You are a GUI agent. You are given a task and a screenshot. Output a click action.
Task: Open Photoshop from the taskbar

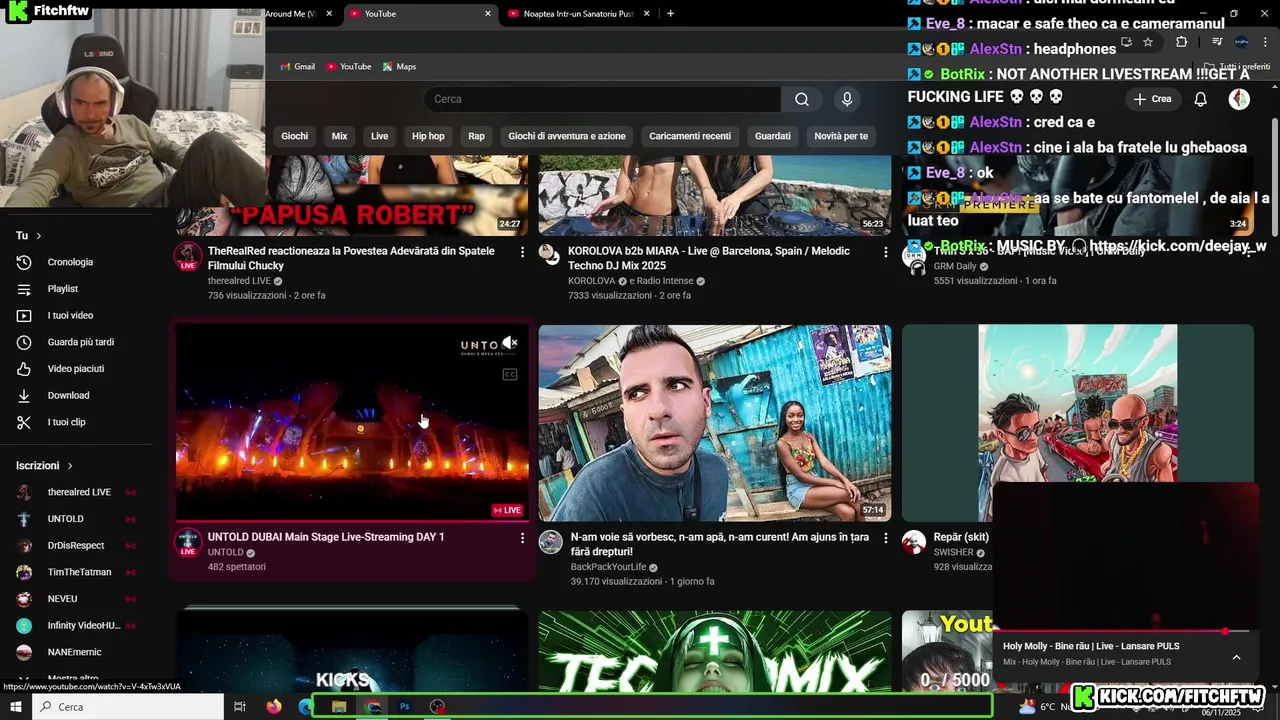404,707
